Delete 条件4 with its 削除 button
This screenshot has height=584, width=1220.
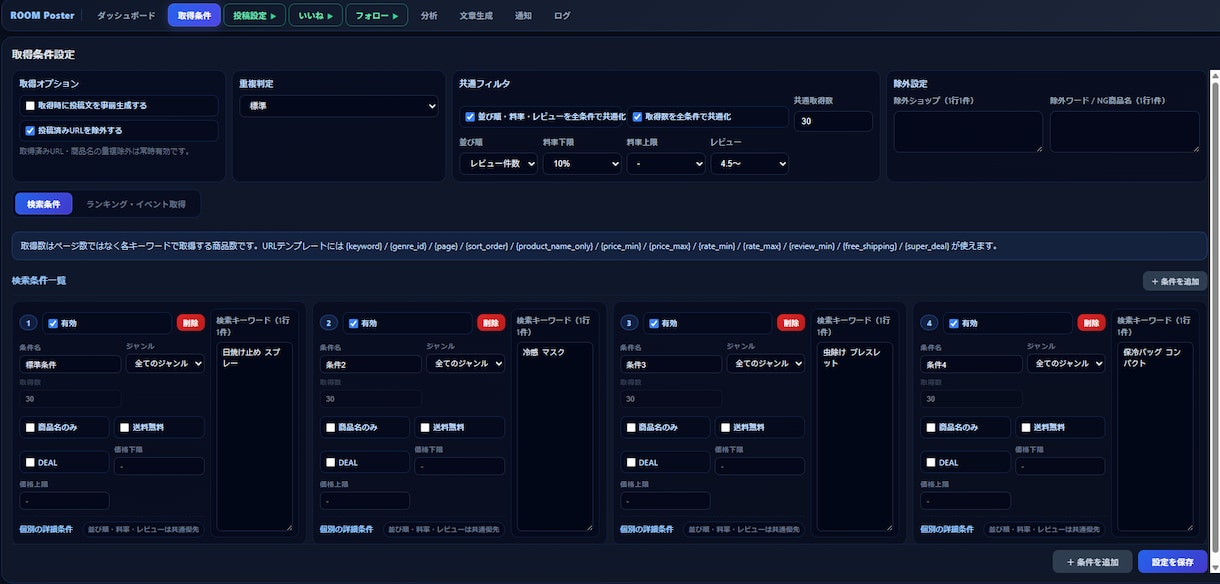(x=1092, y=323)
